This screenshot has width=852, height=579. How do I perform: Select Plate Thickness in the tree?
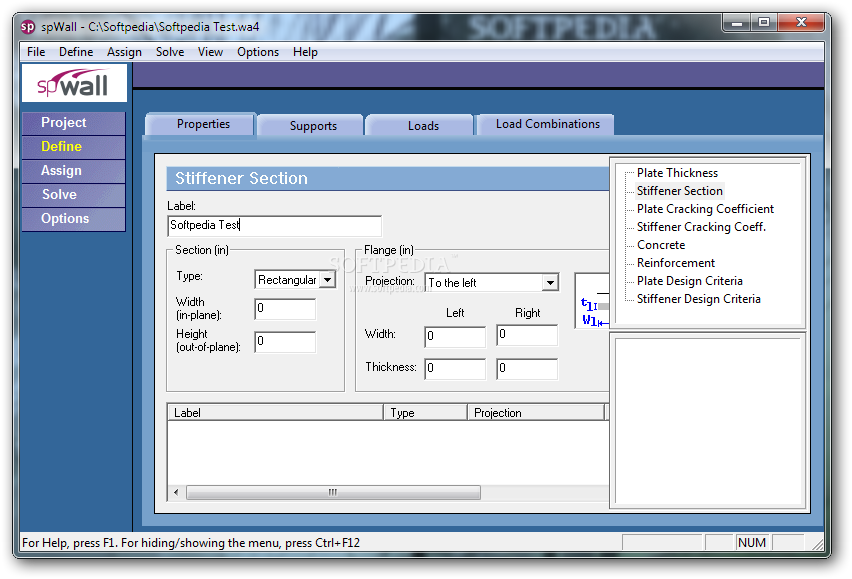(x=677, y=173)
